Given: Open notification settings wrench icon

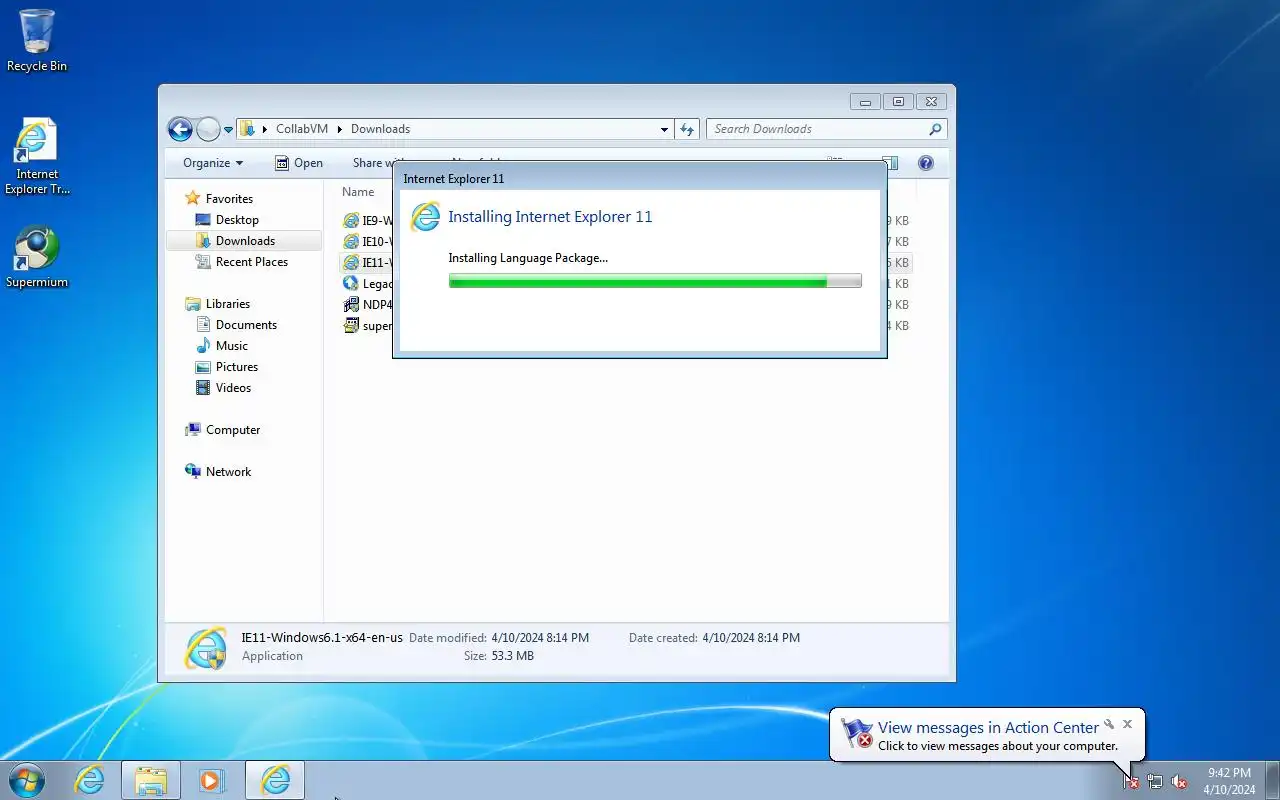Looking at the screenshot, I should 1108,724.
